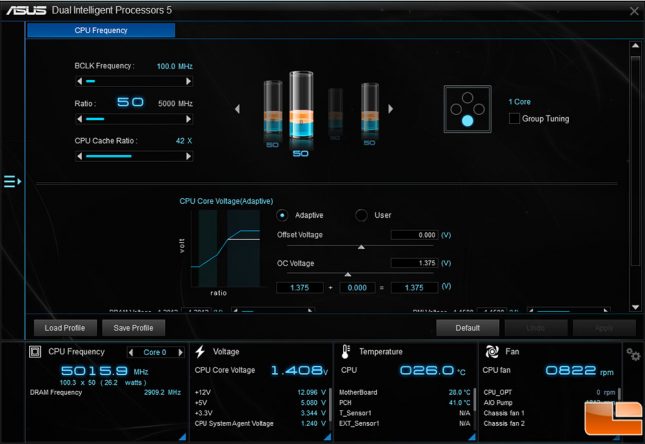Click the Fan monitor icon
This screenshot has height=444, width=645.
click(492, 352)
